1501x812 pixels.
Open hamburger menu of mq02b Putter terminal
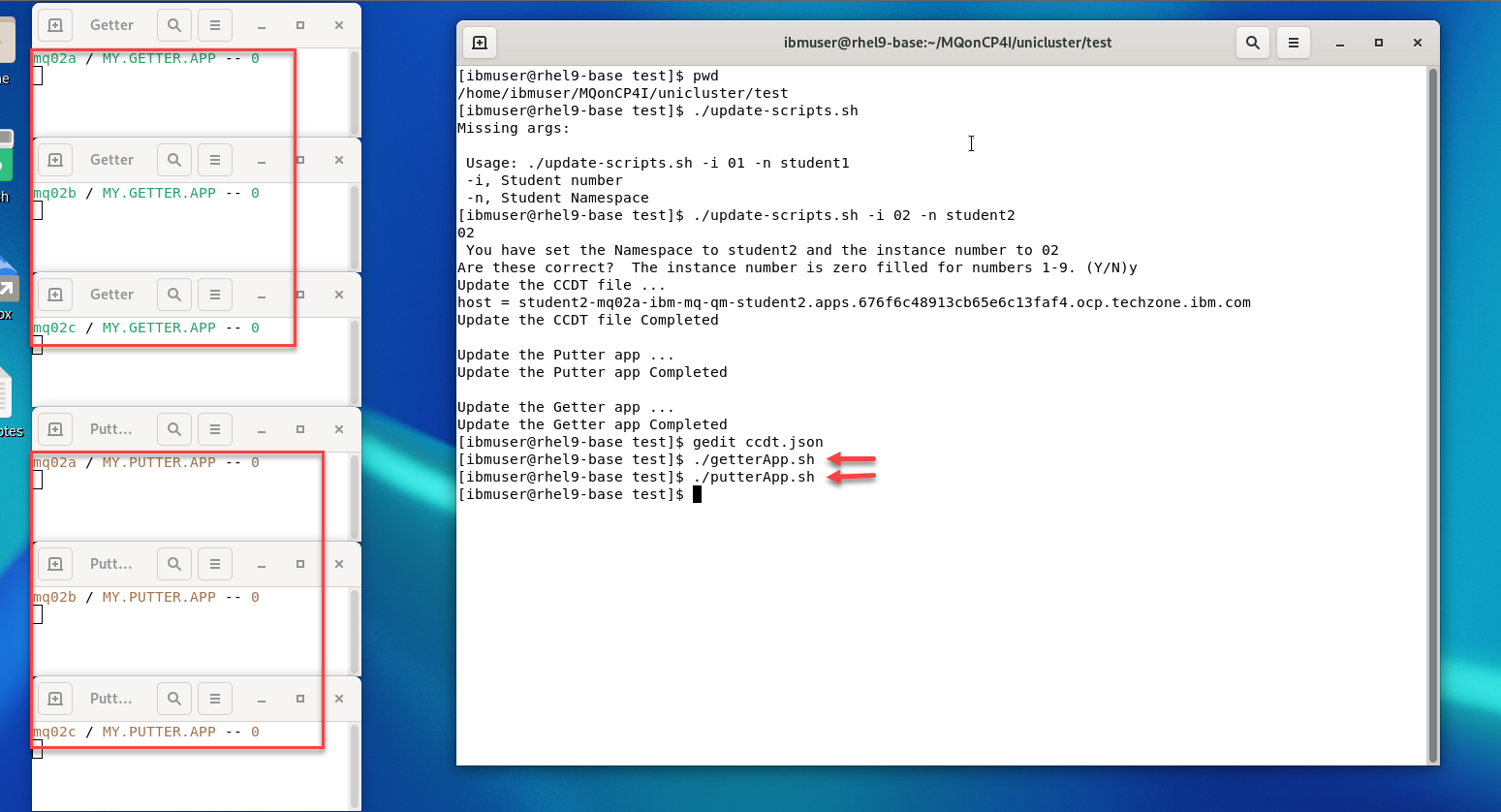[x=215, y=564]
